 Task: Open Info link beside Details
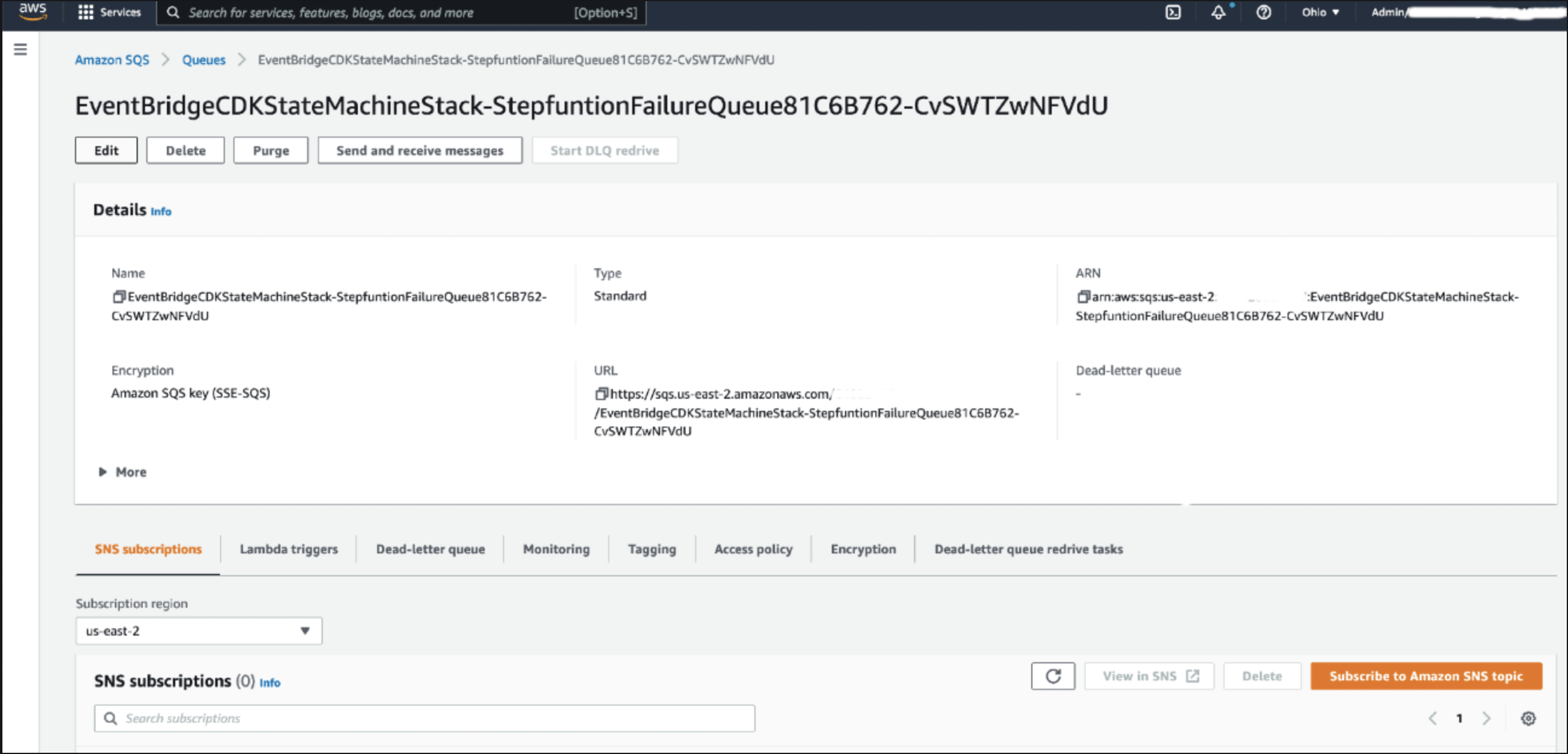(161, 212)
